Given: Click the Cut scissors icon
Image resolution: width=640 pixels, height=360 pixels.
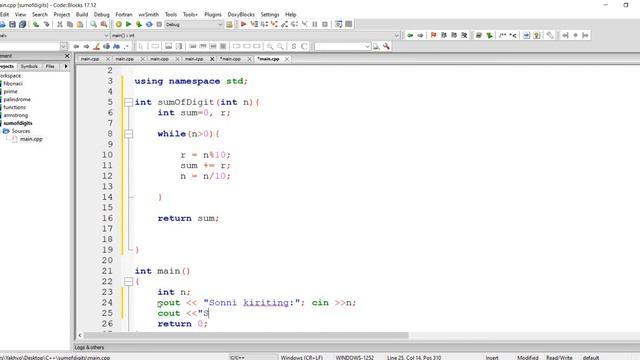Looking at the screenshot, I should 60,24.
